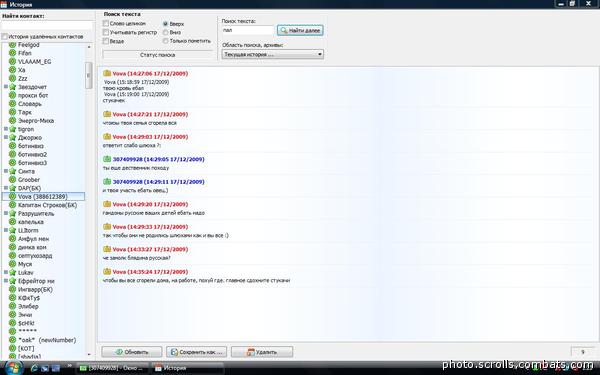Screen dimensions: 600x375
Task: Click status icon beside ботинвиз2 contact
Action: (12, 154)
